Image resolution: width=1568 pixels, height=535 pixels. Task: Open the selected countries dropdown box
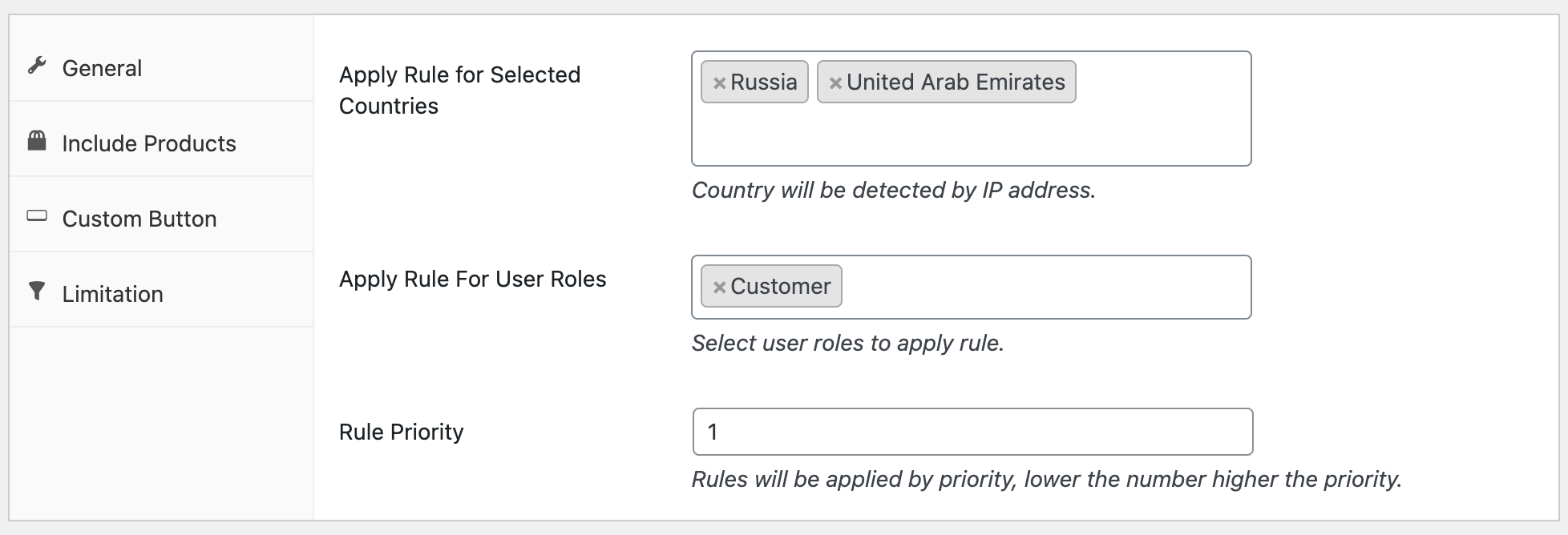[x=970, y=135]
